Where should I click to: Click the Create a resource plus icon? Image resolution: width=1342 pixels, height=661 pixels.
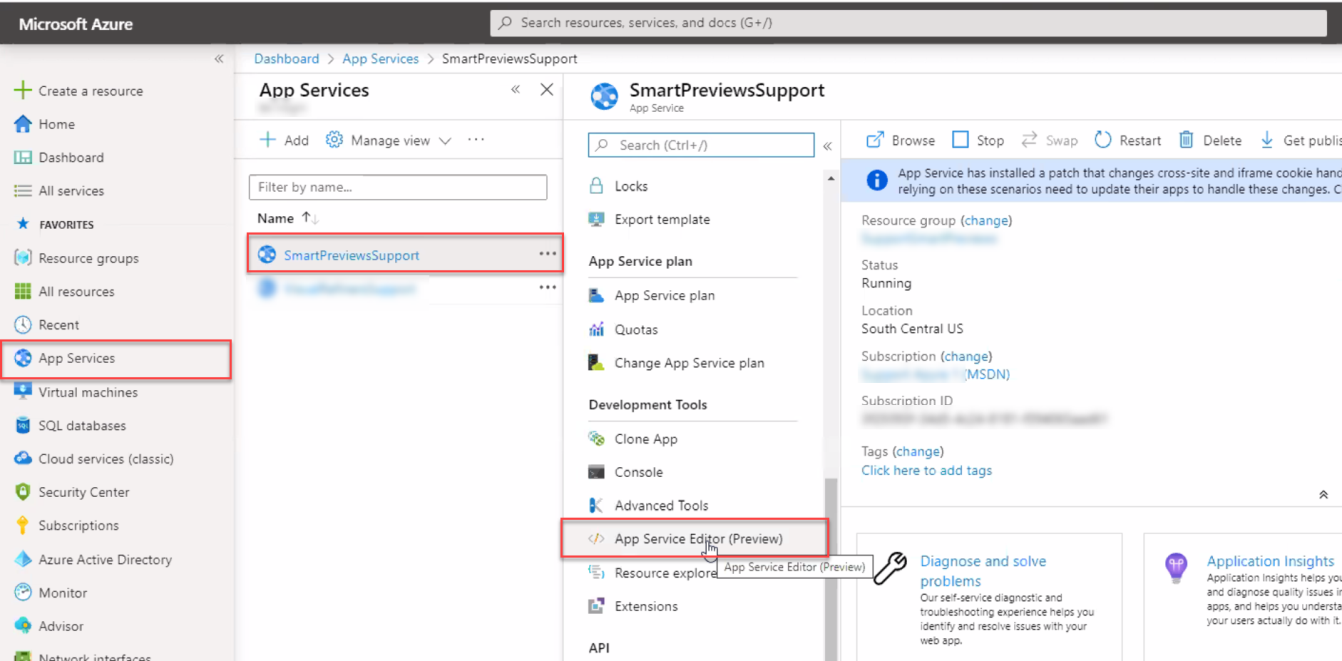(22, 90)
